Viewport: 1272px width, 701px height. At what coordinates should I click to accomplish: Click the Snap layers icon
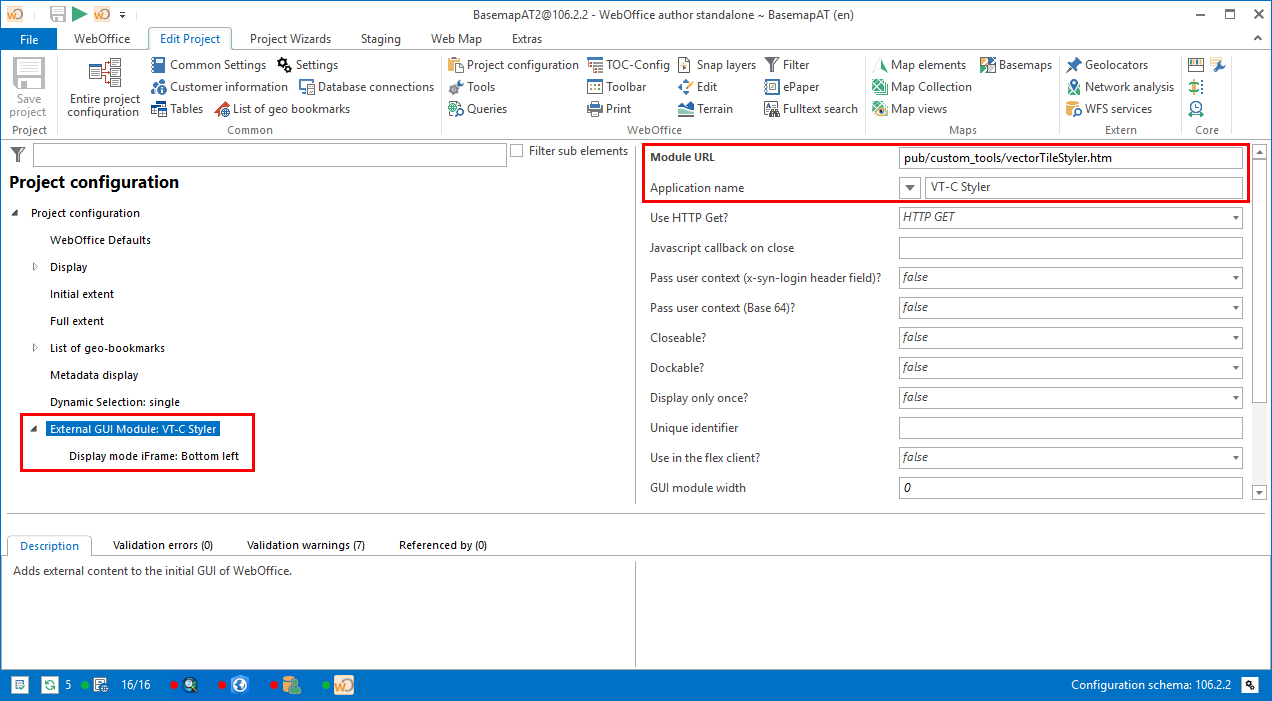pos(716,65)
